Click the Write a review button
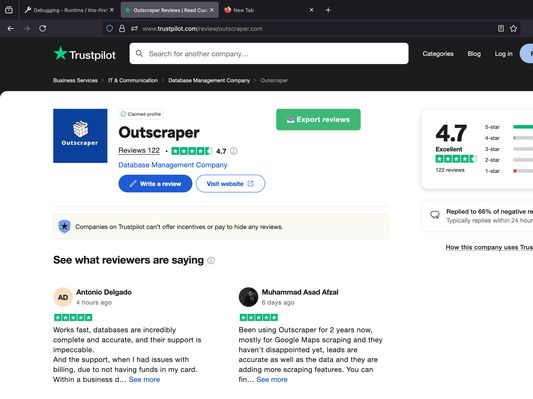The image size is (533, 399). pyautogui.click(x=155, y=184)
